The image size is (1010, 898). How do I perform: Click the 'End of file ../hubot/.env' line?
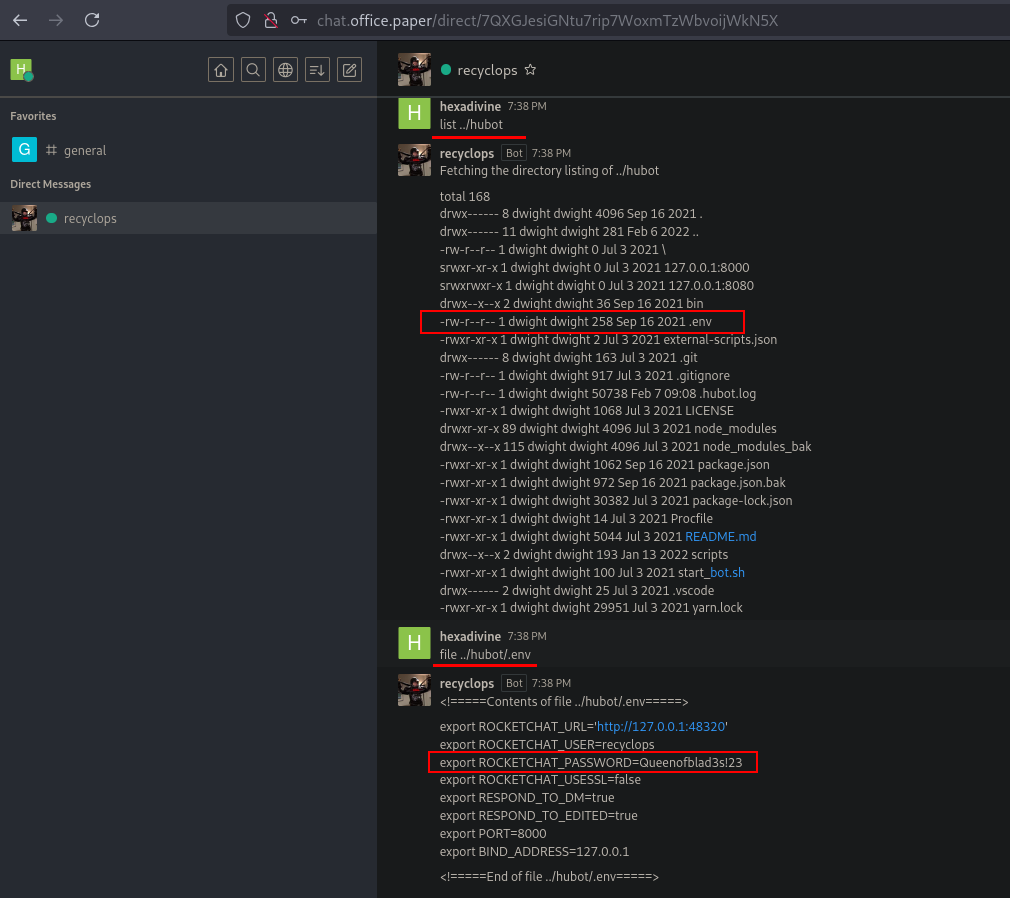[x=549, y=877]
